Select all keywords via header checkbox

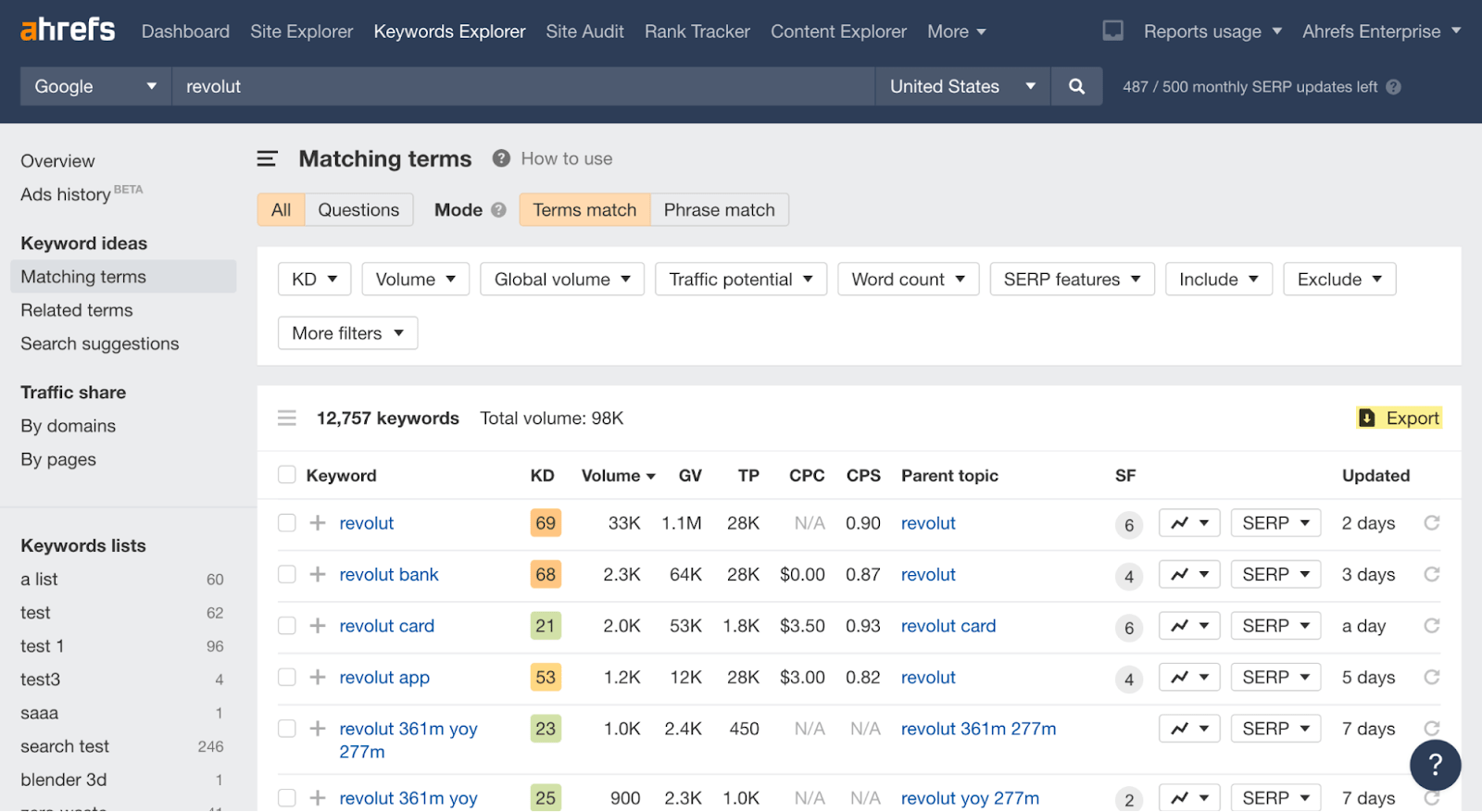pyautogui.click(x=287, y=475)
